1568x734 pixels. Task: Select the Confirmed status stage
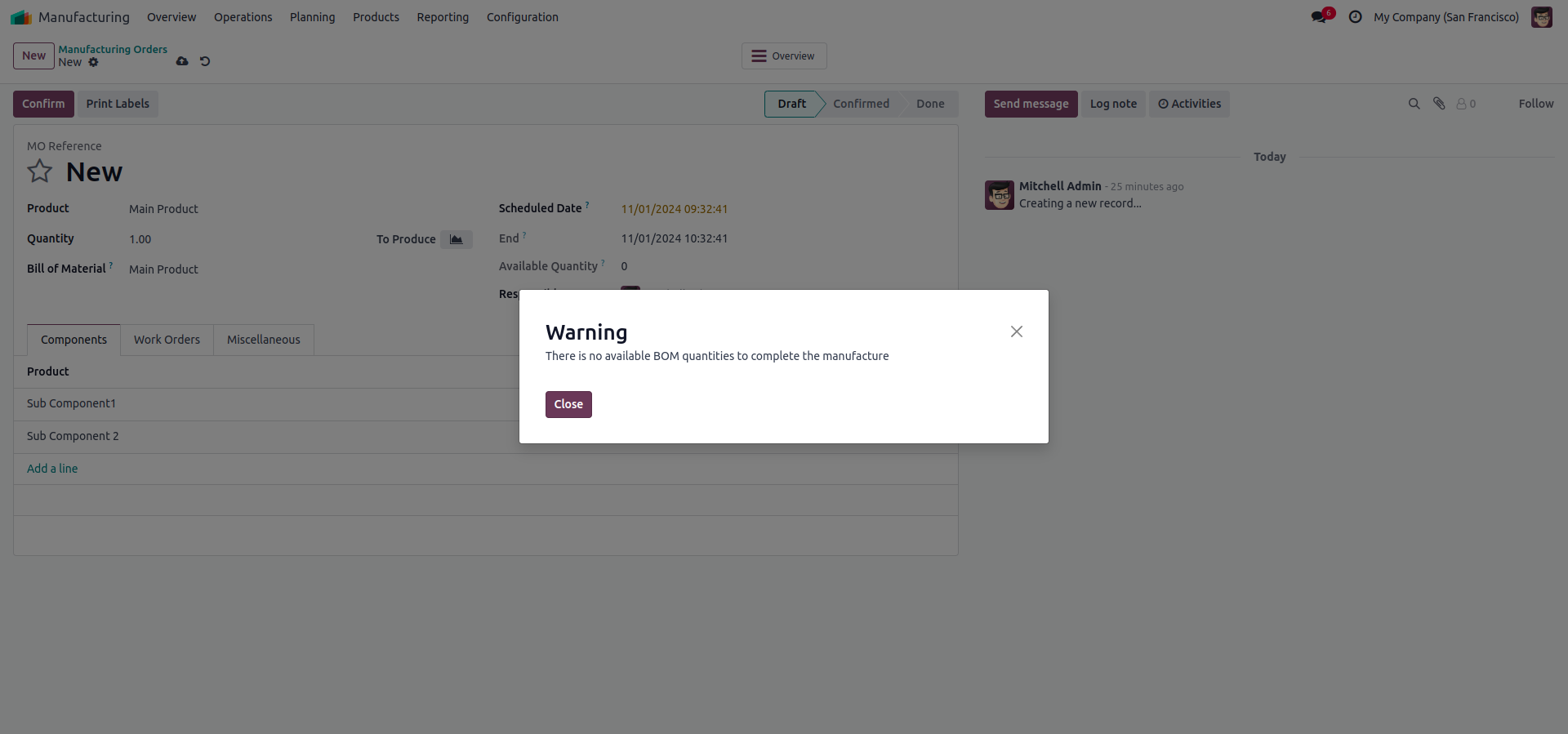coord(861,104)
